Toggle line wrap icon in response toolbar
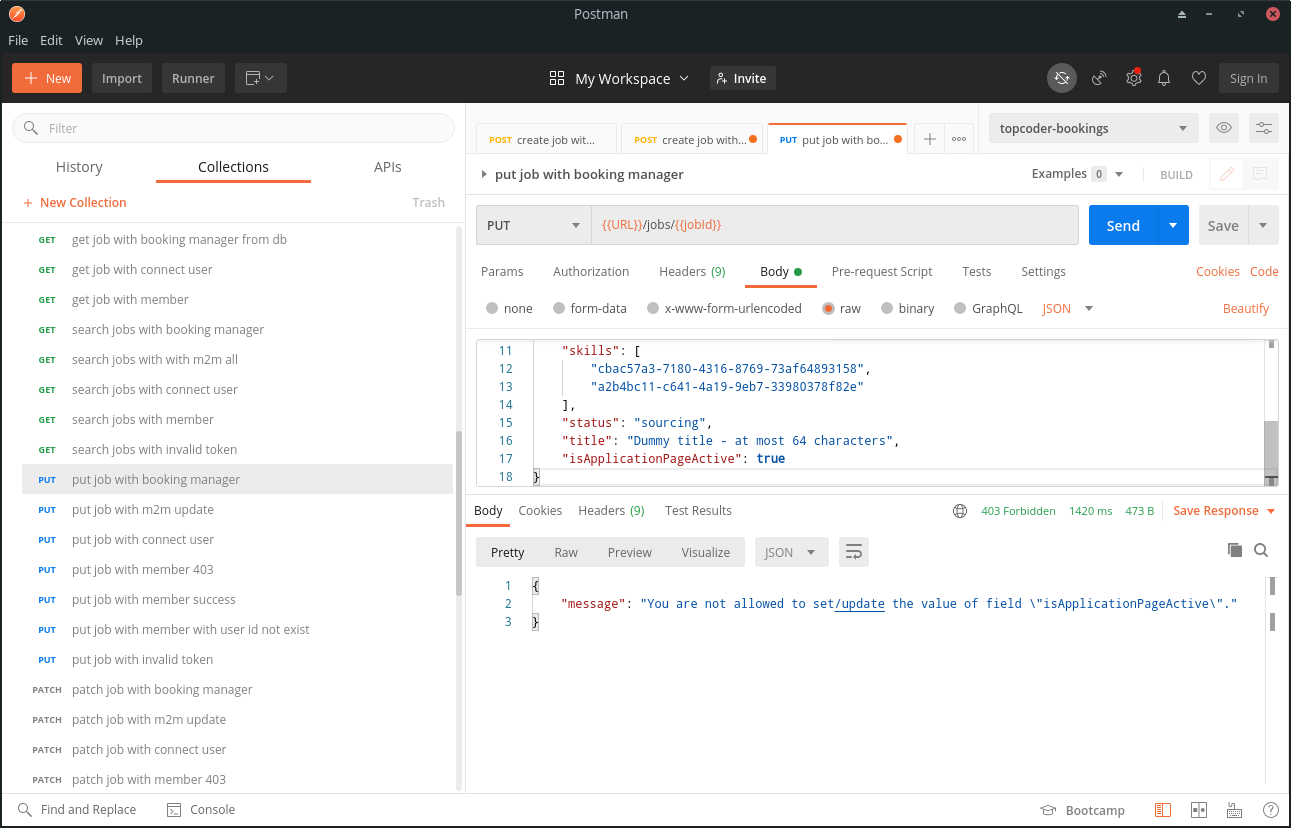This screenshot has height=828, width=1291. 854,552
